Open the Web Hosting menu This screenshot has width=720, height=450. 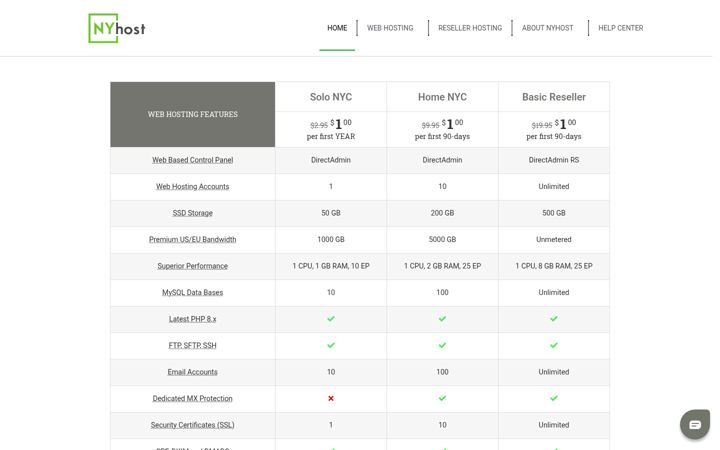tap(390, 28)
